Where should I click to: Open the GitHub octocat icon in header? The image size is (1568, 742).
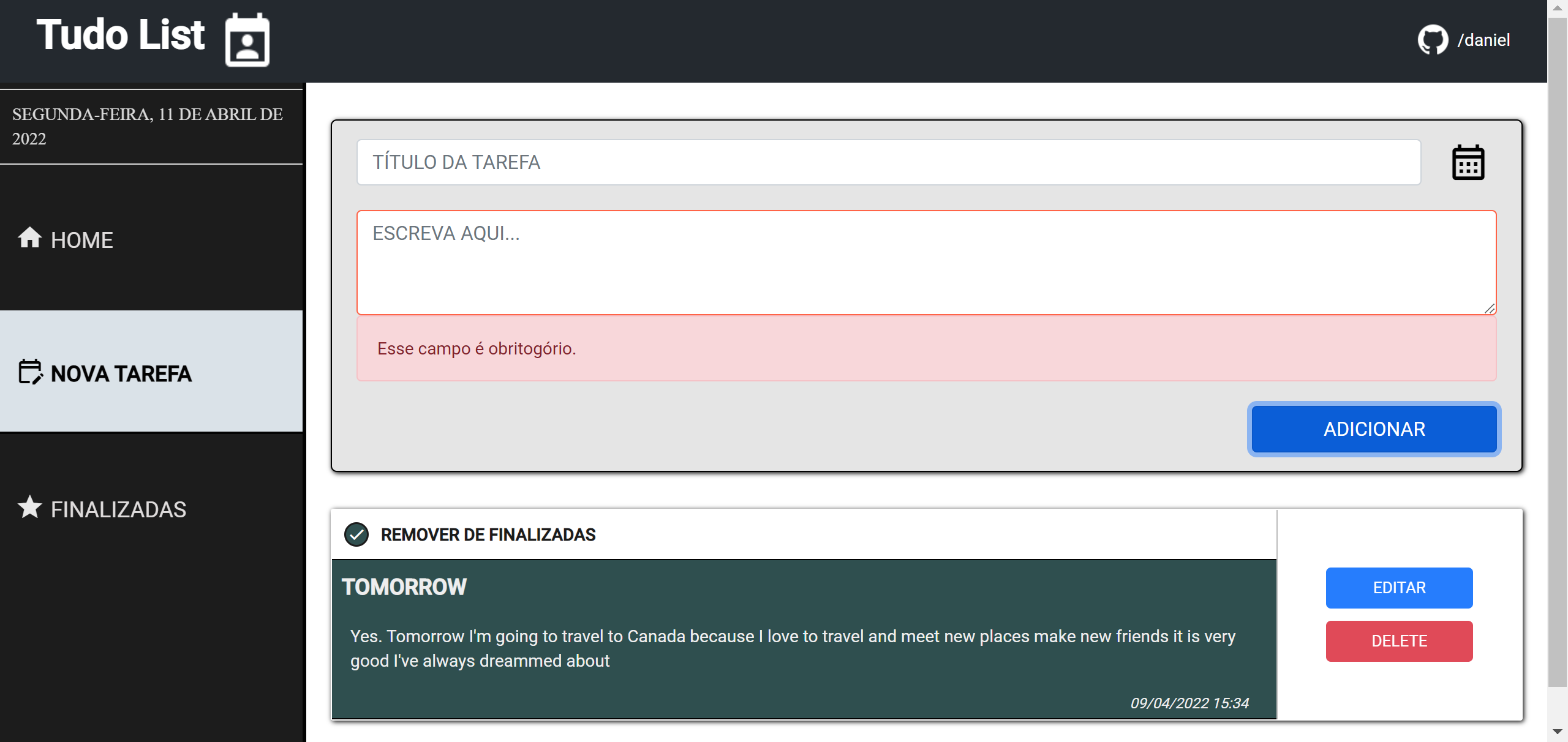1433,39
